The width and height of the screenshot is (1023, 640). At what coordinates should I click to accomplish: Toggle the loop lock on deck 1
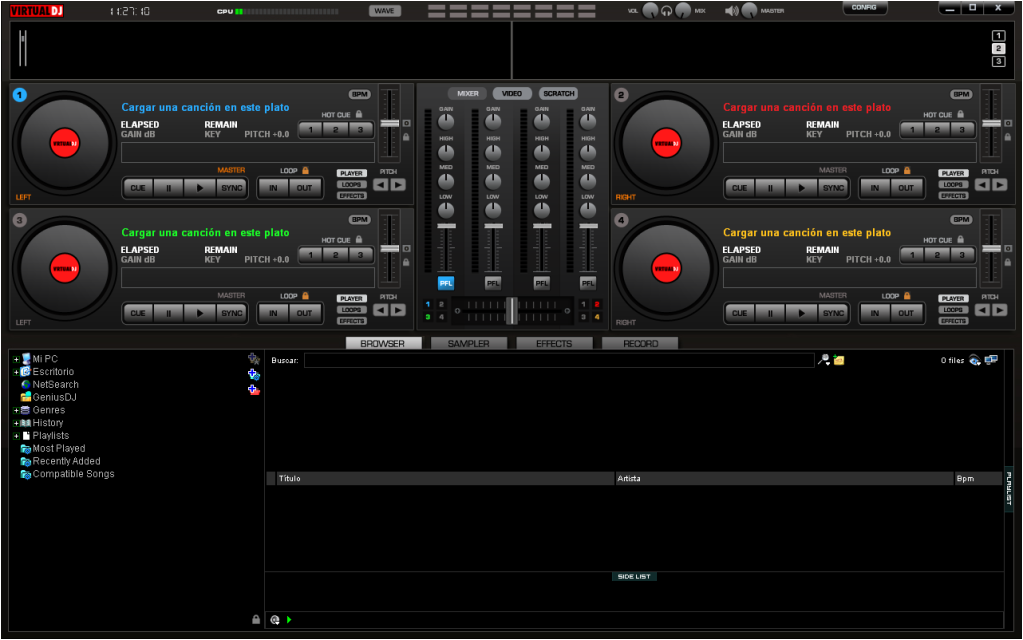point(305,170)
